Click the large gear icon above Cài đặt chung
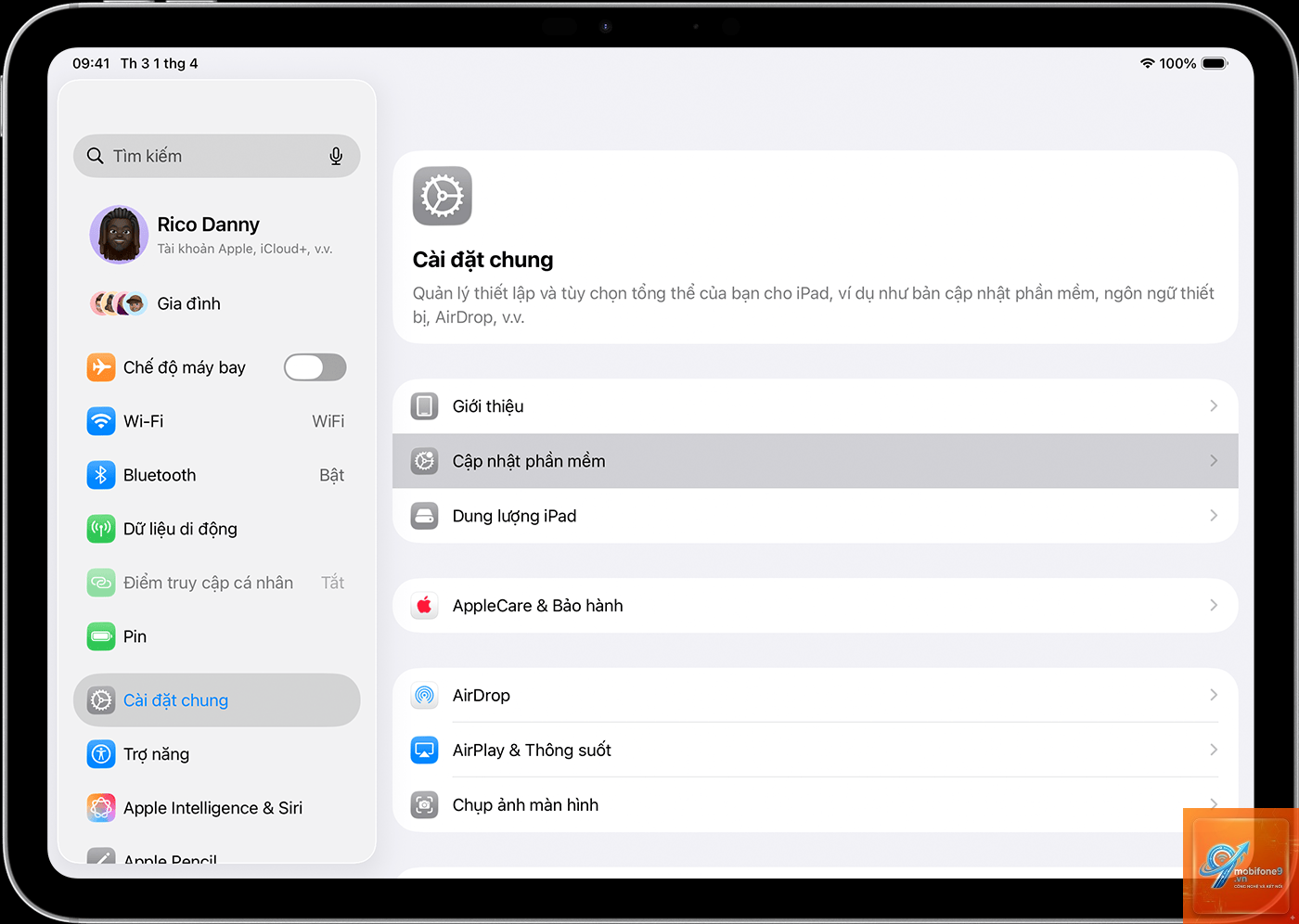Viewport: 1299px width, 924px height. pos(443,196)
